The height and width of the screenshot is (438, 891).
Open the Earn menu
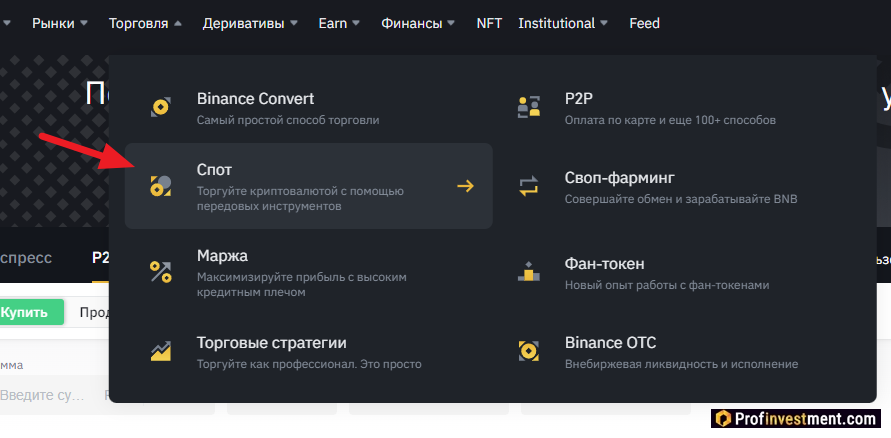[x=333, y=23]
